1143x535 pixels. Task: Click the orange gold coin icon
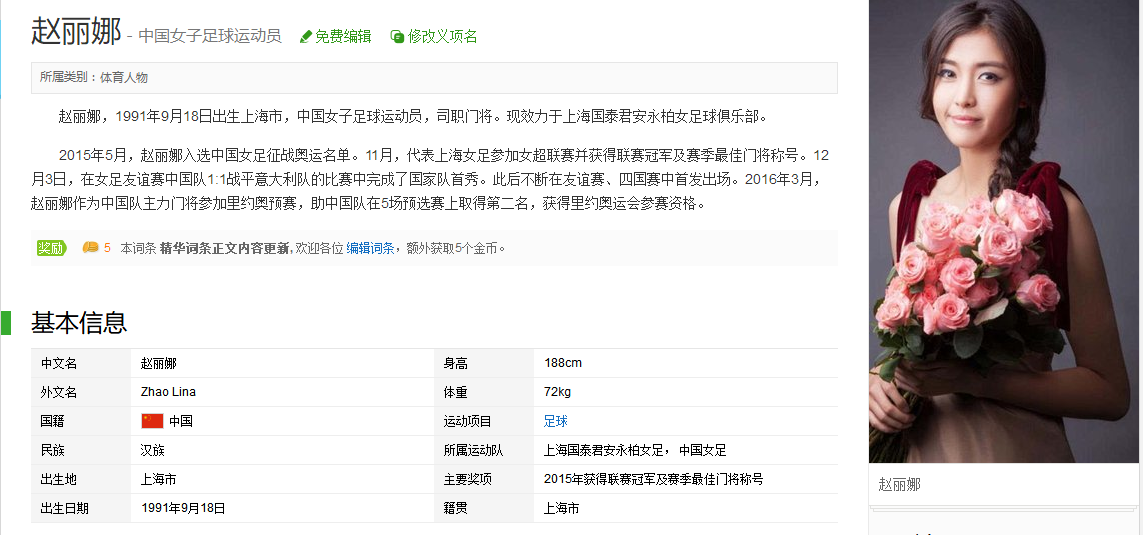tap(90, 248)
